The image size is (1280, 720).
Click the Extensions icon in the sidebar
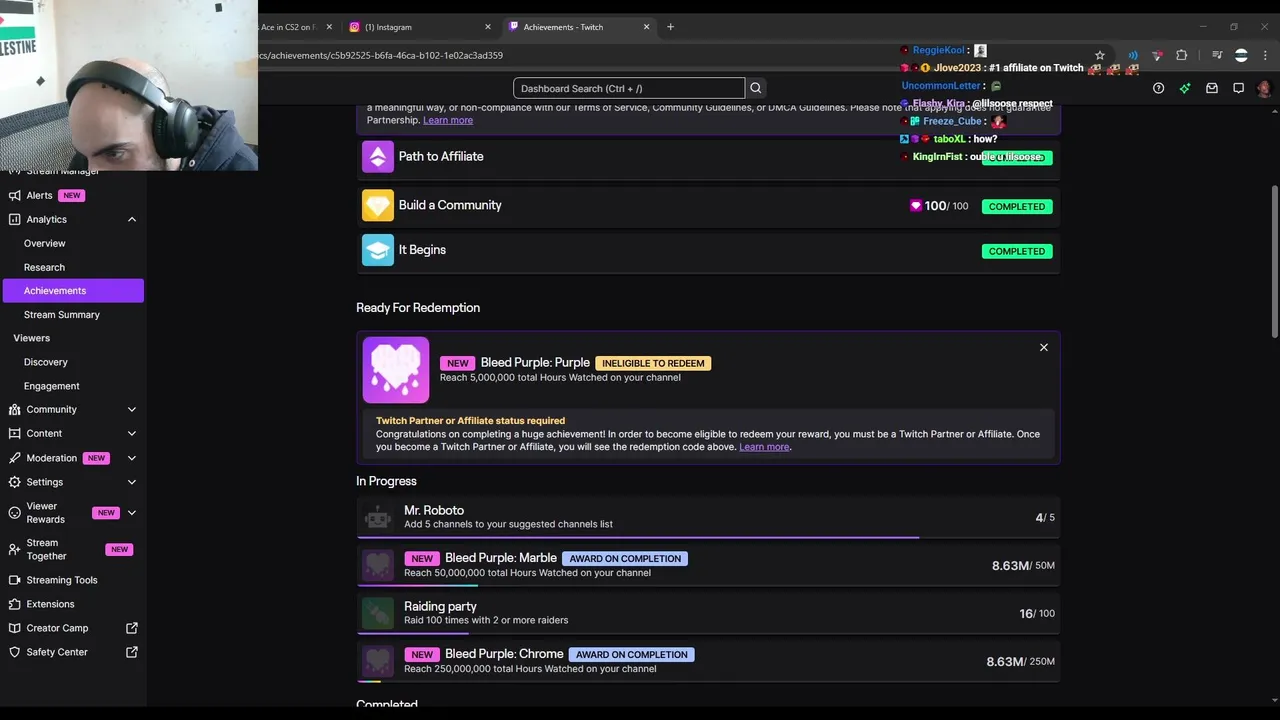(14, 604)
